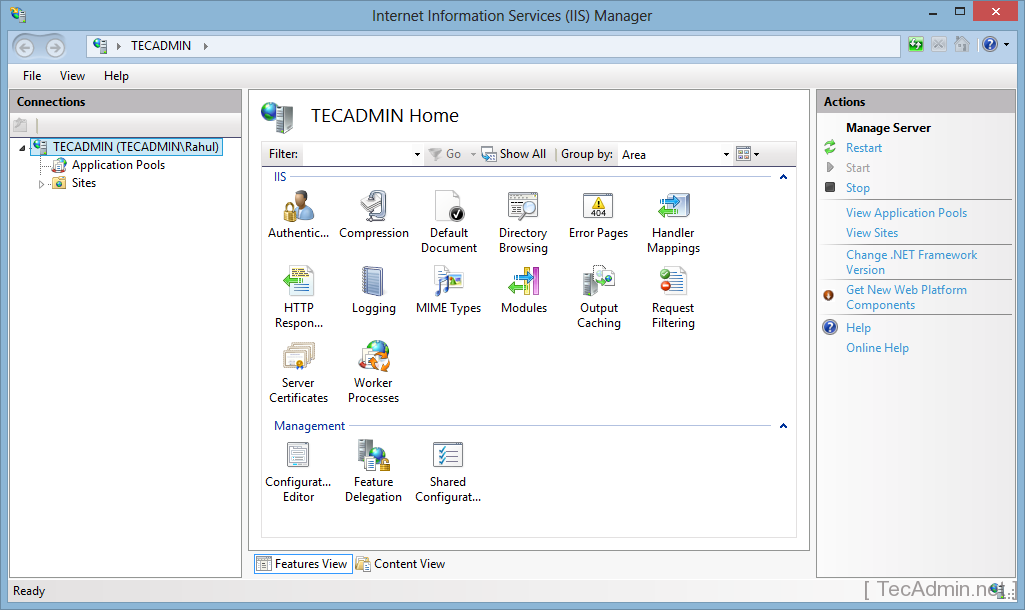Screen dimensions: 1025x610
Task: Open the View menu
Action: click(72, 76)
